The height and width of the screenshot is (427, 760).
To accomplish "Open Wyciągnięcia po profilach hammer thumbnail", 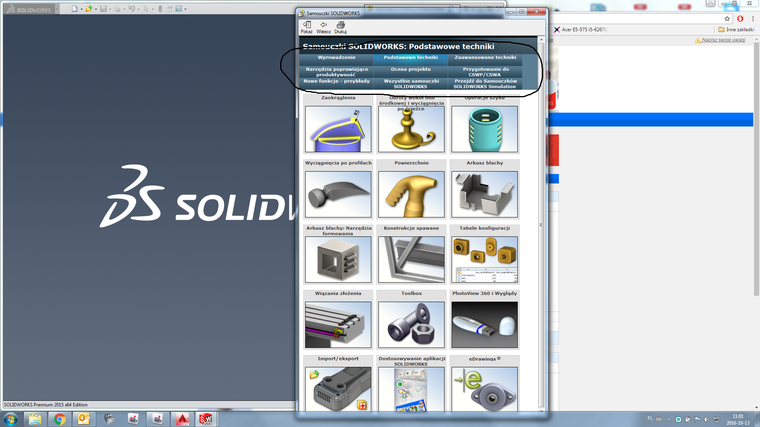I will point(338,194).
